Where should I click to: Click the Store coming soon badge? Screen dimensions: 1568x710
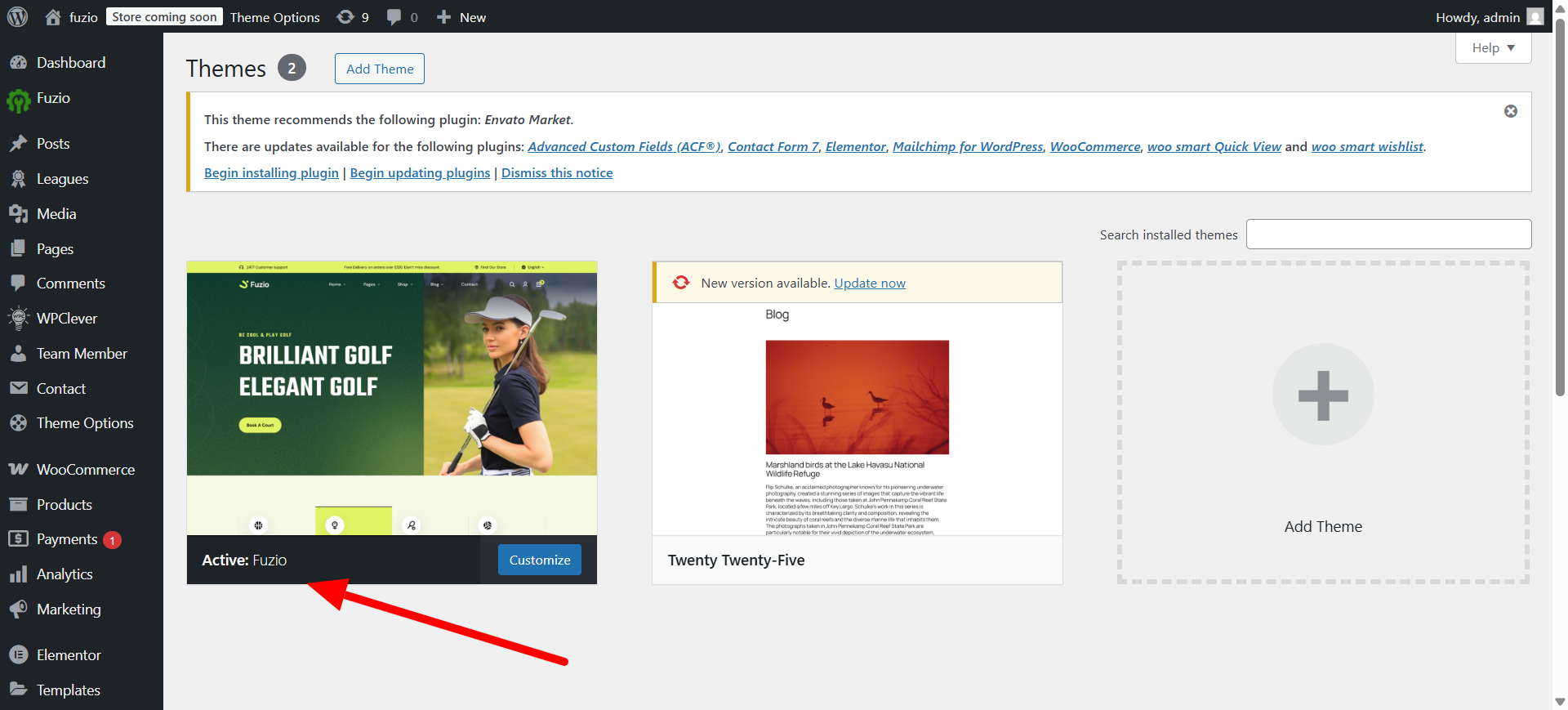click(x=164, y=17)
